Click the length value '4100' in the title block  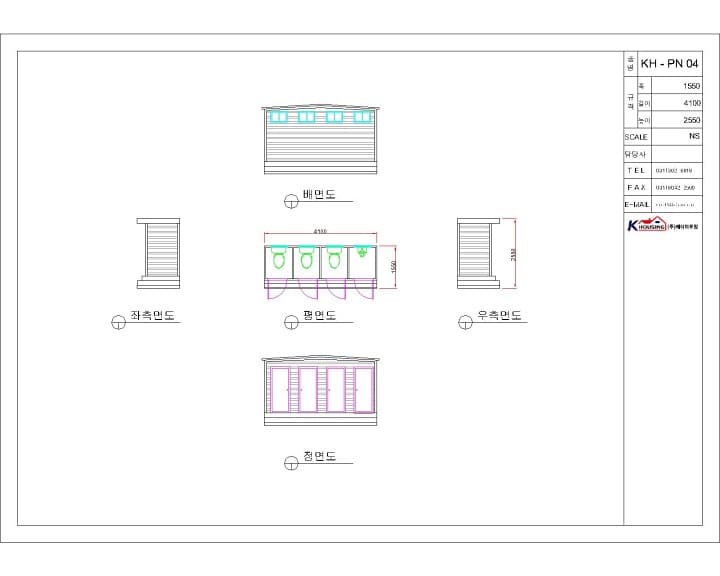(x=692, y=103)
